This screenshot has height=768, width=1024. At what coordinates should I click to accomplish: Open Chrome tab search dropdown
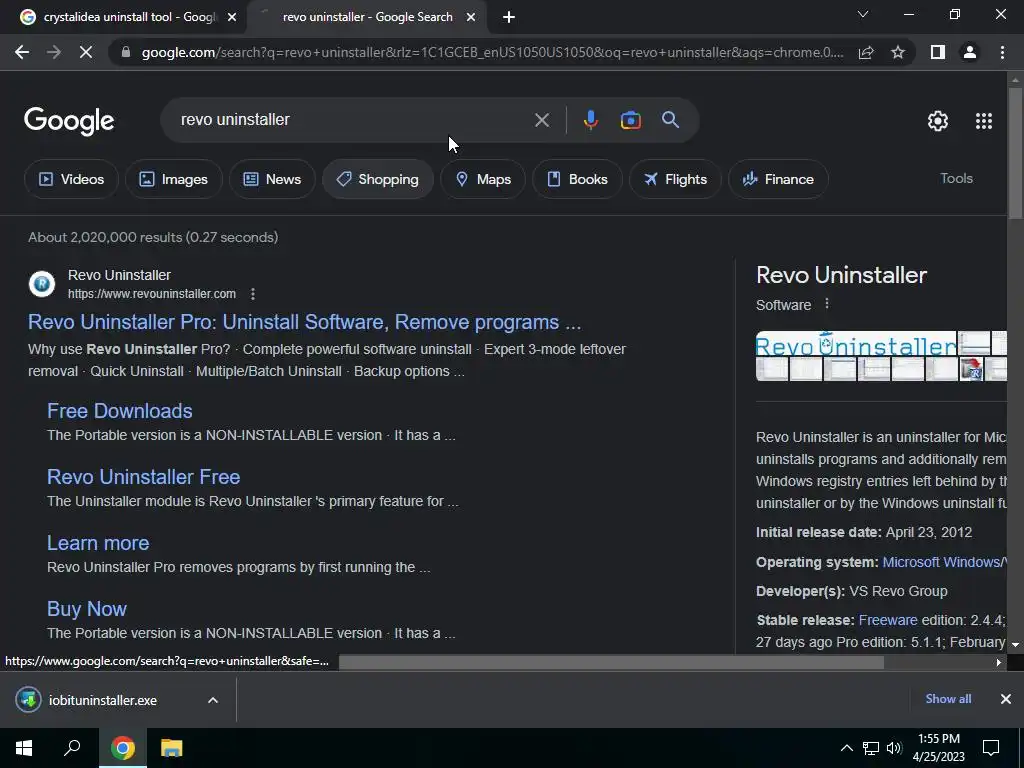coord(863,14)
